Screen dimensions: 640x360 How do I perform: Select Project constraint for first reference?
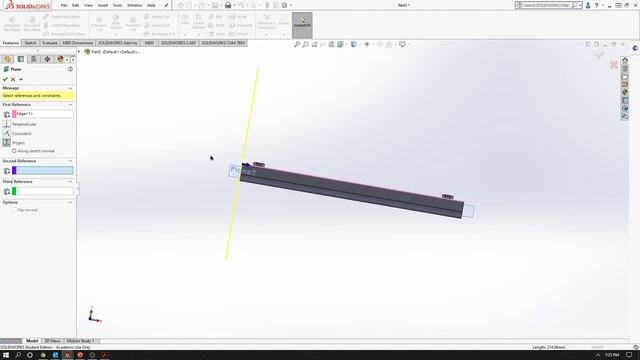click(x=7, y=142)
